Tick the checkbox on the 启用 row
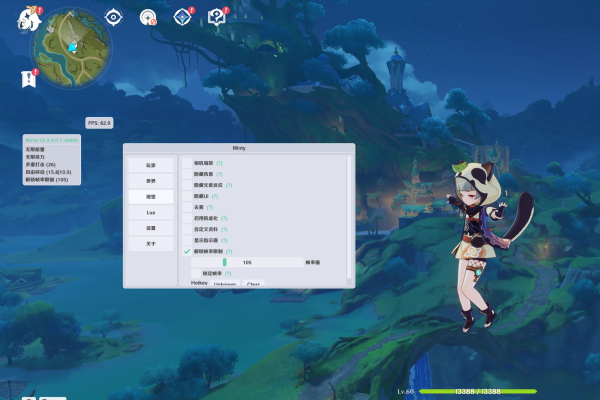This screenshot has width=600, height=400. [187, 218]
